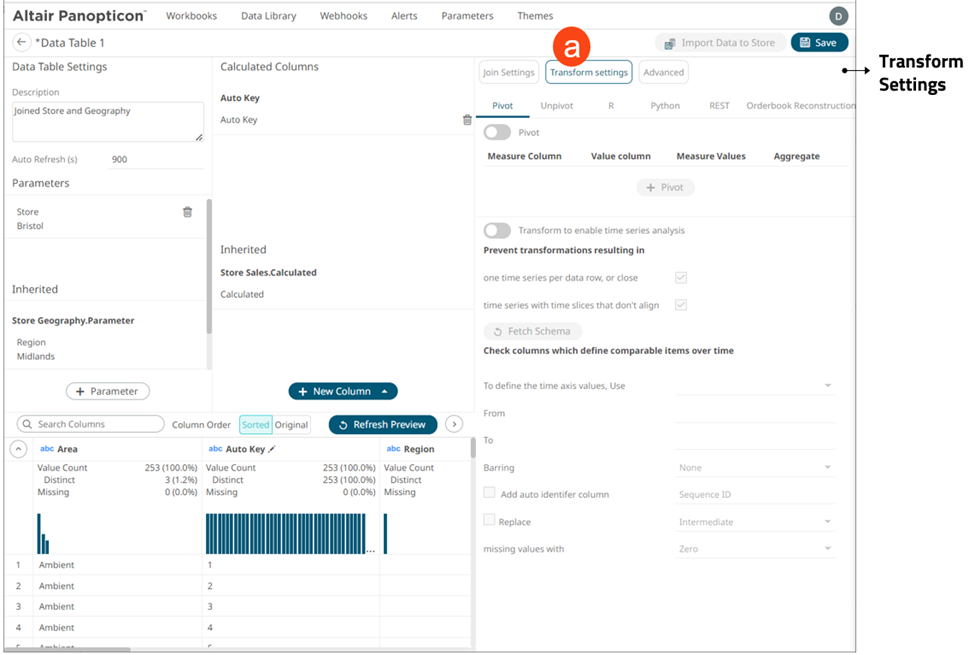Switch to the Unpivot tab
The height and width of the screenshot is (655, 969).
point(557,105)
